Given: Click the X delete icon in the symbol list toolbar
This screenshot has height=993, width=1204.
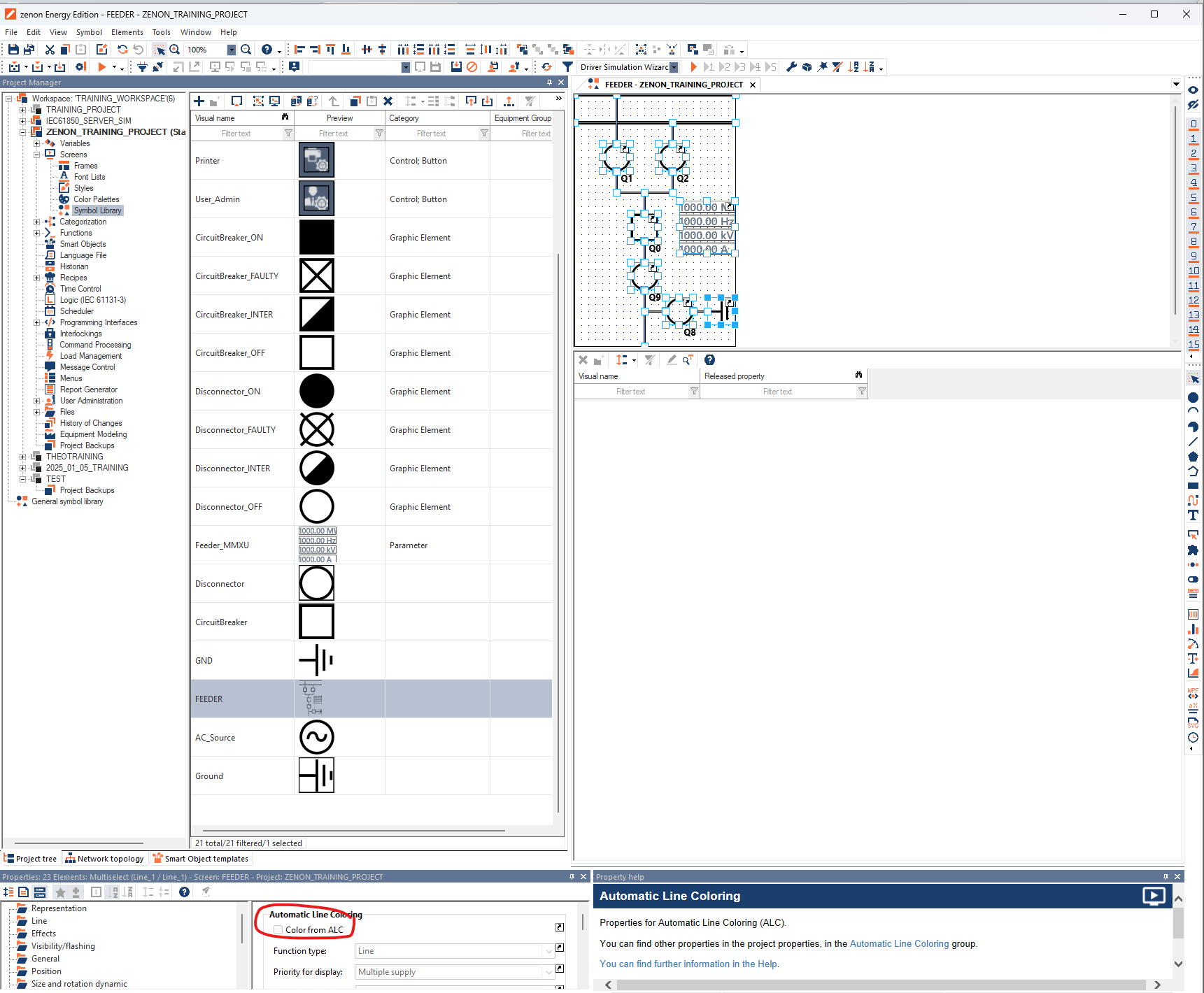Looking at the screenshot, I should tap(388, 101).
